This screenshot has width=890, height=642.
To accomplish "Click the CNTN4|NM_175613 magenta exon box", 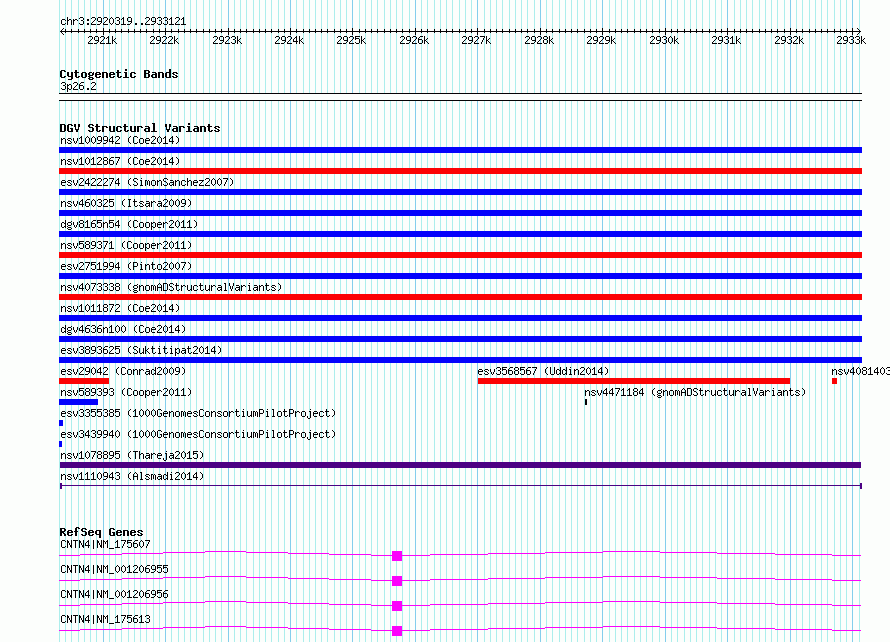I will 397,631.
